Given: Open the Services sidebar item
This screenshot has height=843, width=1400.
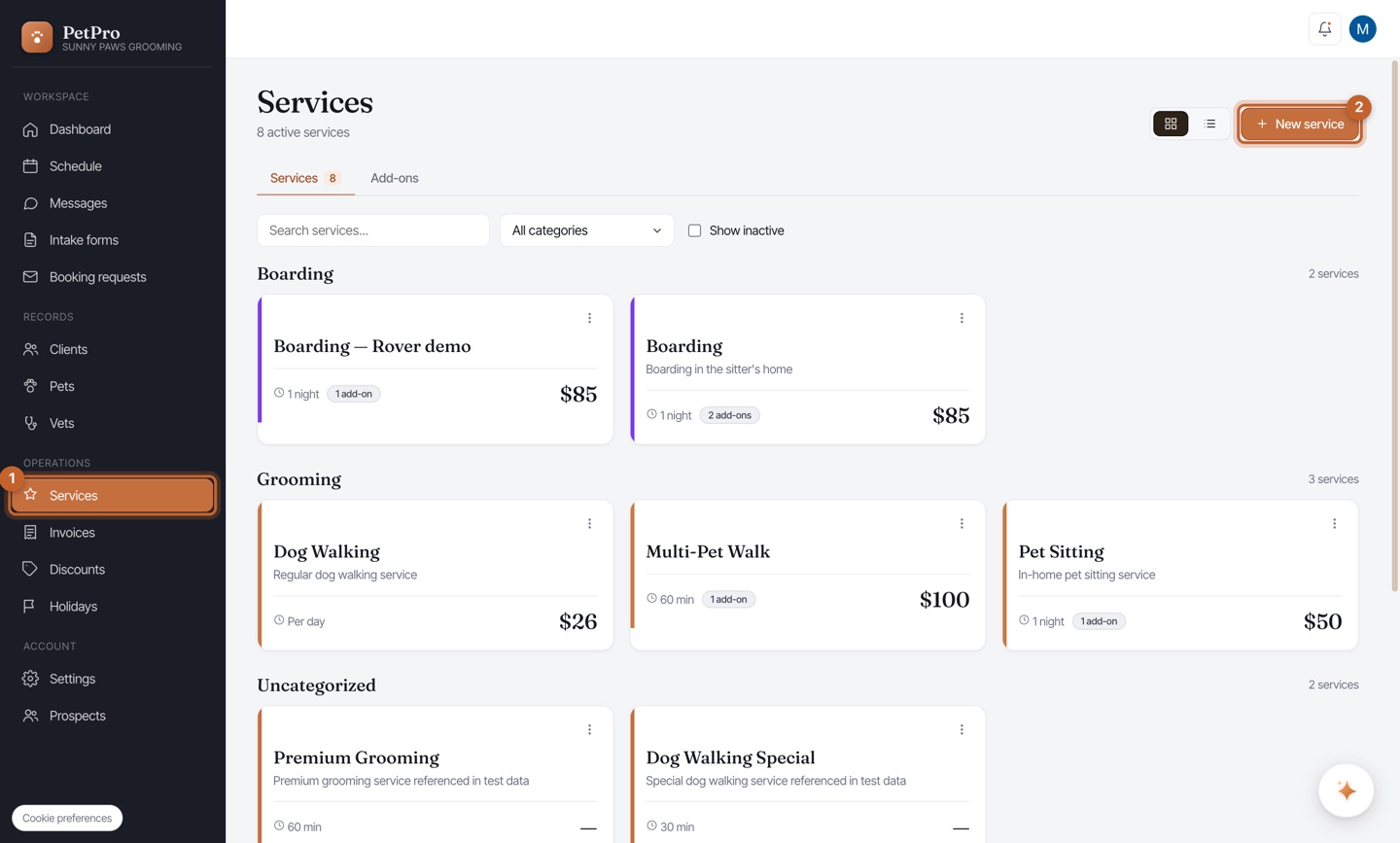Looking at the screenshot, I should (113, 496).
